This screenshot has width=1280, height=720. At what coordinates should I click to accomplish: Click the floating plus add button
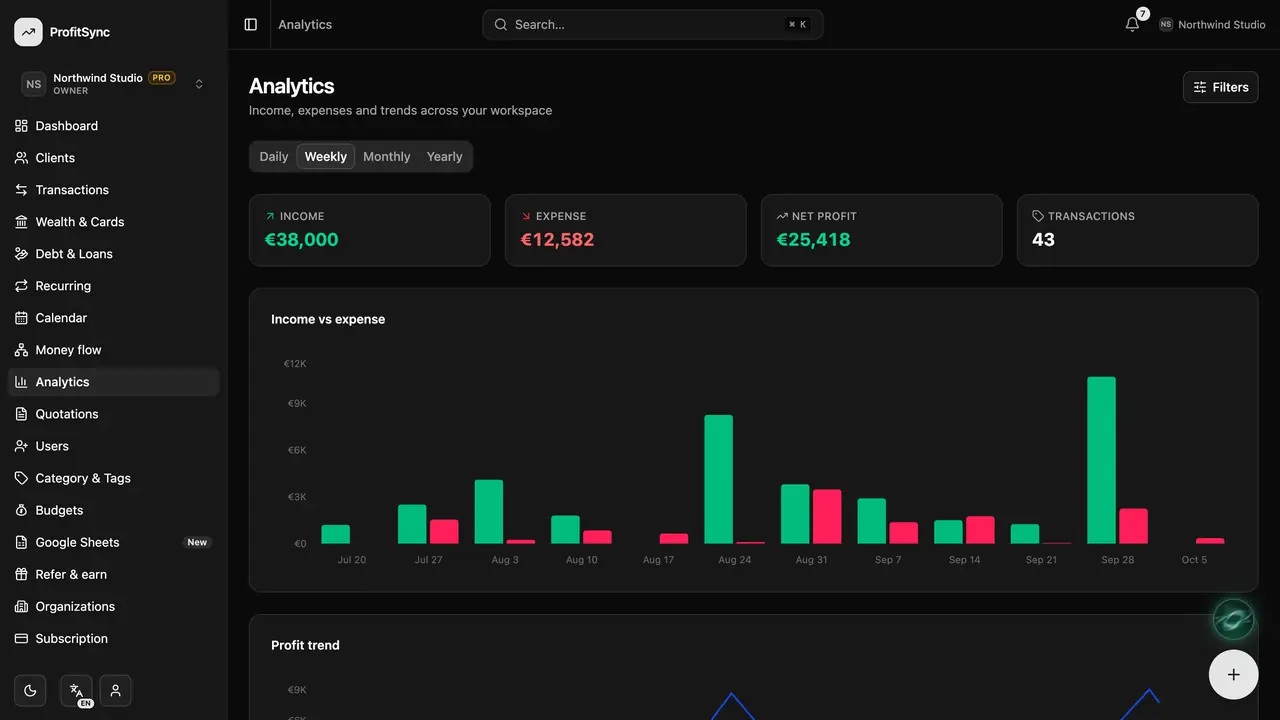point(1234,675)
